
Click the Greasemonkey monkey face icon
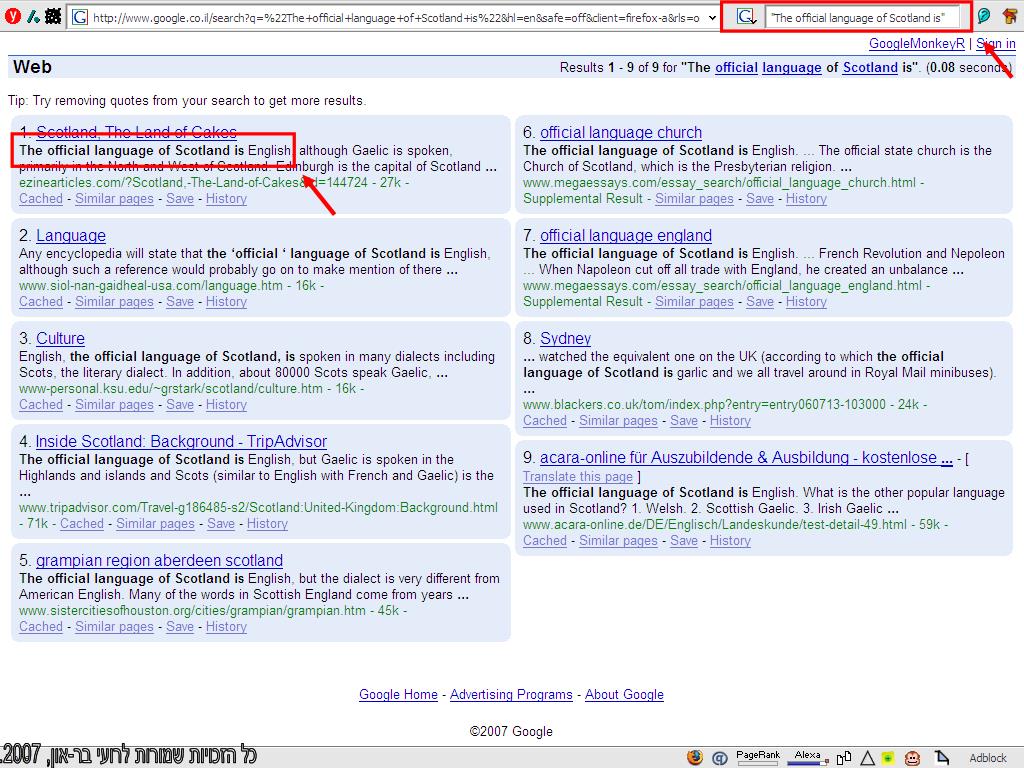(x=912, y=758)
